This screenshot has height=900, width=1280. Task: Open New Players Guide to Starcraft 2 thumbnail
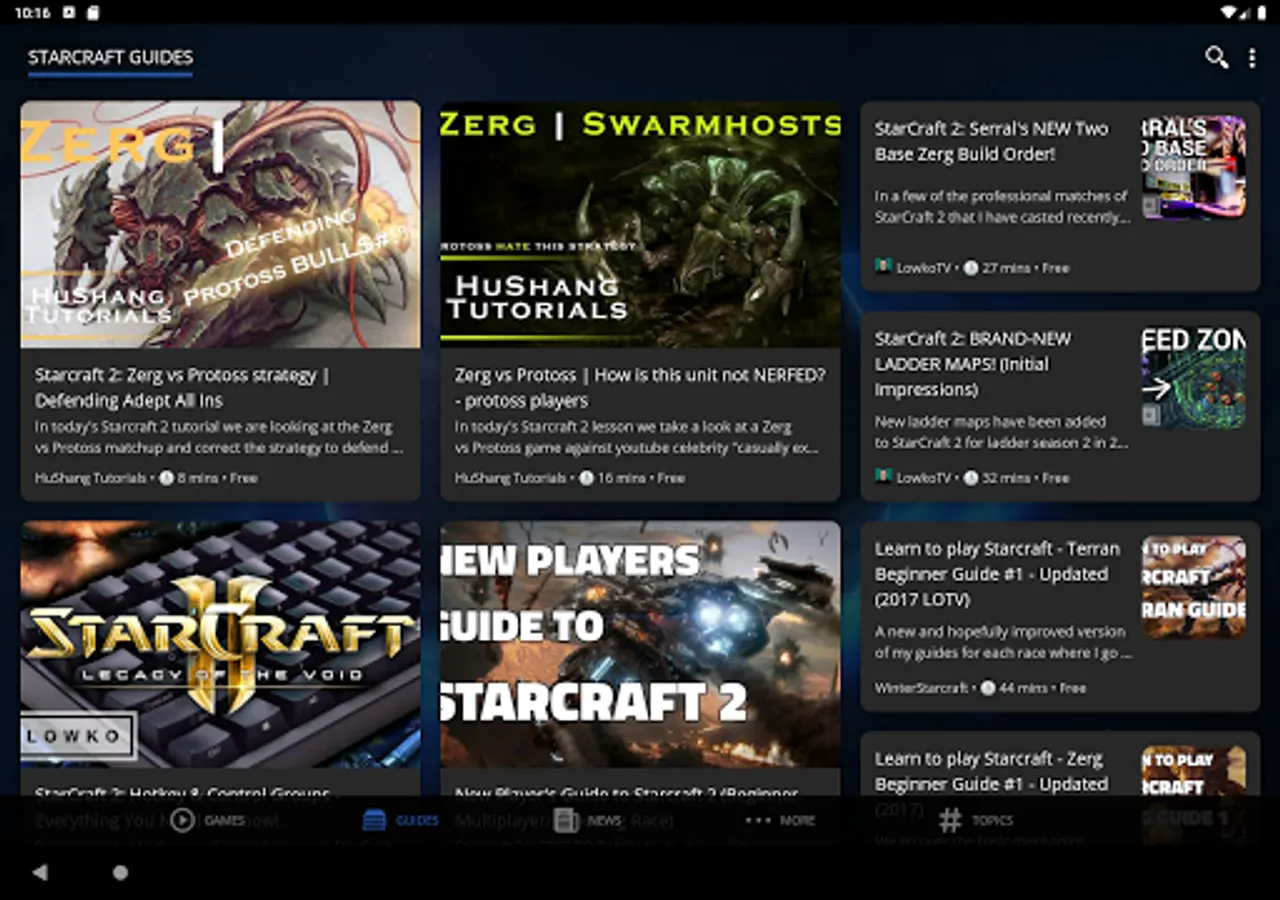click(640, 644)
